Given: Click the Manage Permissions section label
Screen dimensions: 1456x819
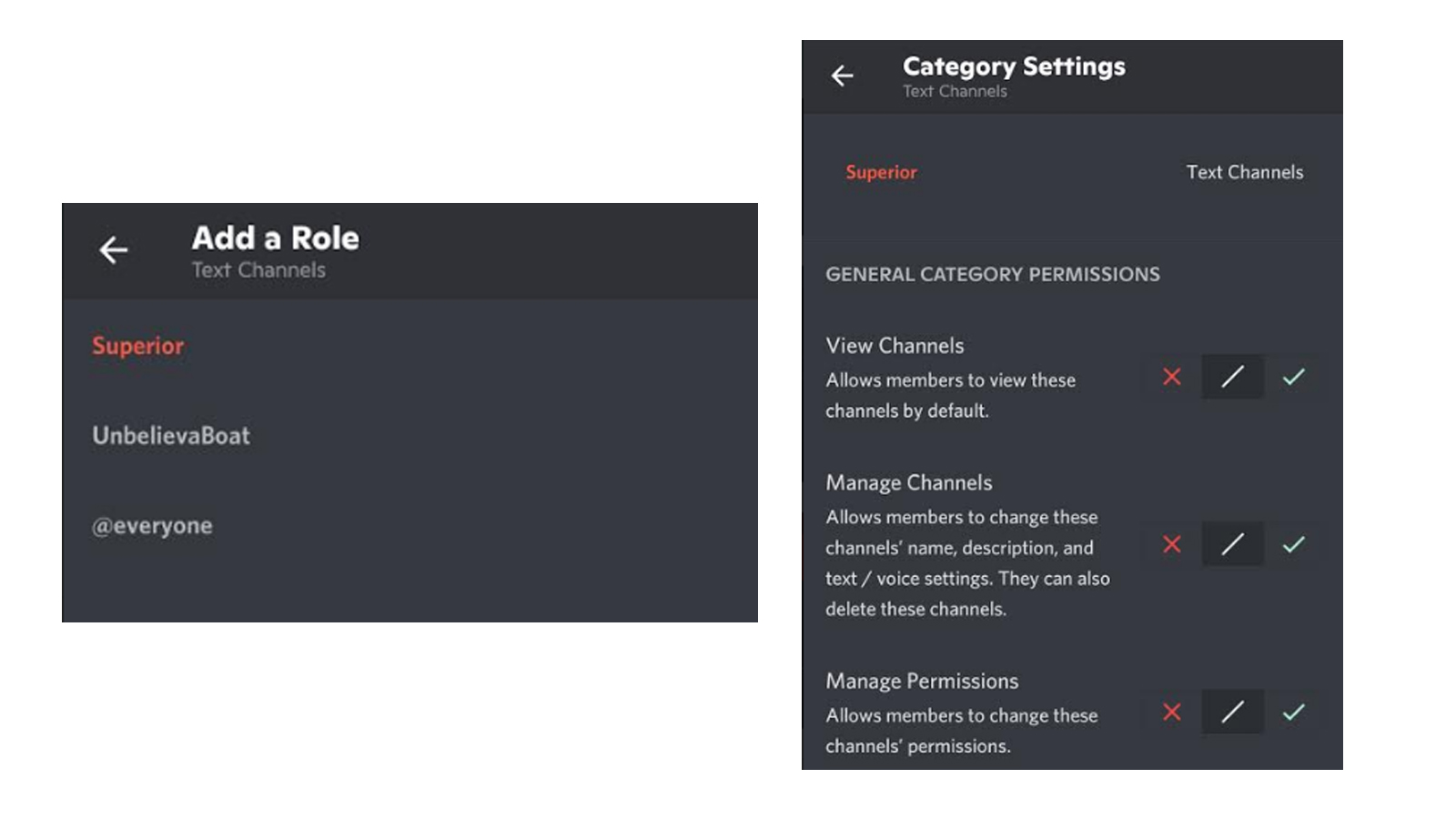Looking at the screenshot, I should (922, 680).
